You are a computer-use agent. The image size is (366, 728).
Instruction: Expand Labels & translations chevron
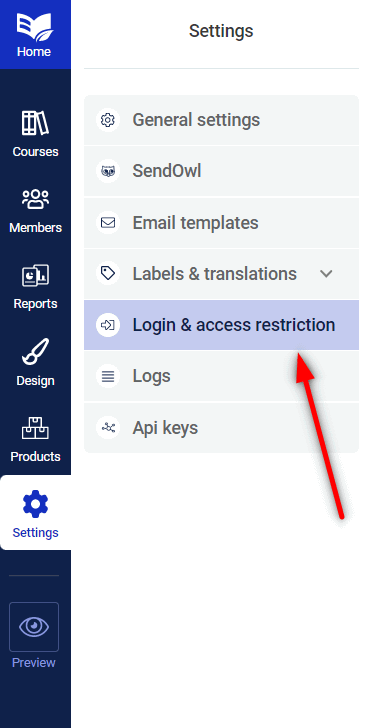326,274
